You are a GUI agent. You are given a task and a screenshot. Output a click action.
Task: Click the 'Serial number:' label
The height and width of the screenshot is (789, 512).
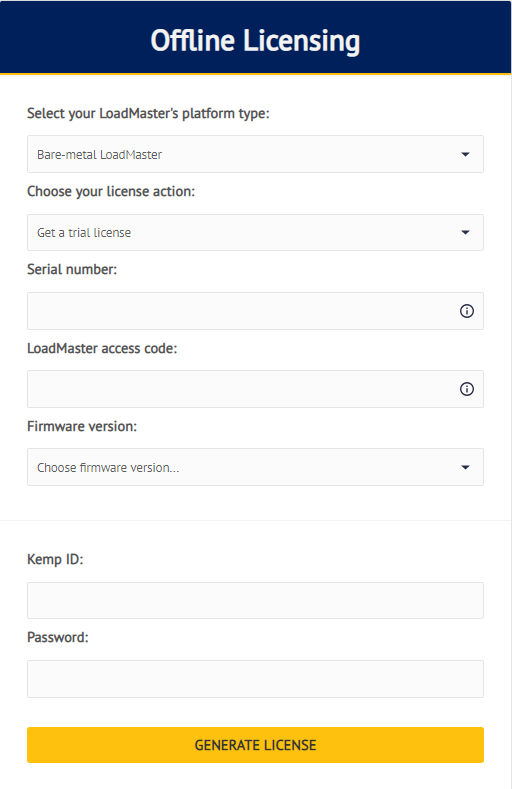(72, 270)
